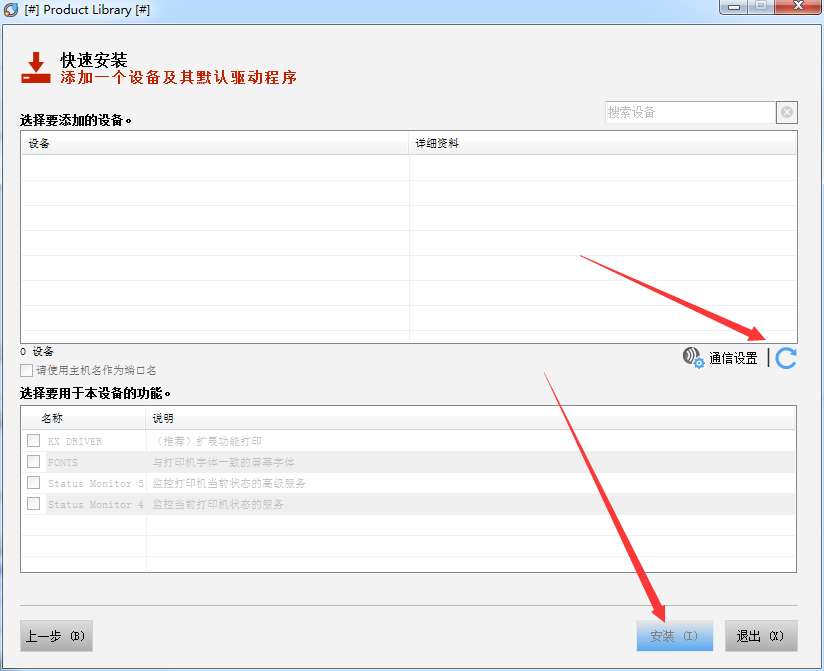The image size is (824, 671).
Task: Focus the 搜索设备 search box
Action: [x=690, y=112]
